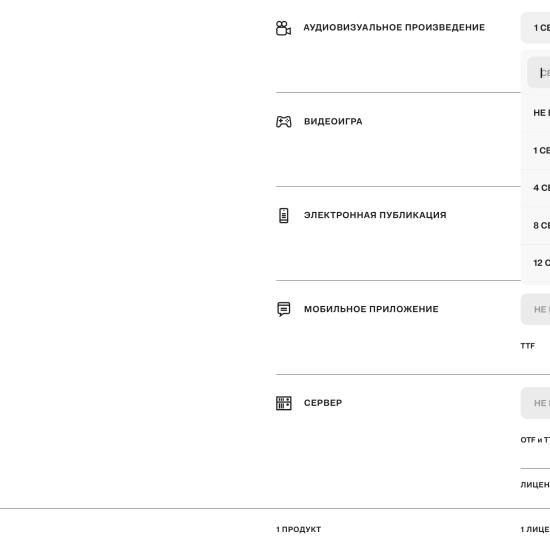Focus the search field inside the open dropdown
This screenshot has height=550, width=550.
coord(538,72)
